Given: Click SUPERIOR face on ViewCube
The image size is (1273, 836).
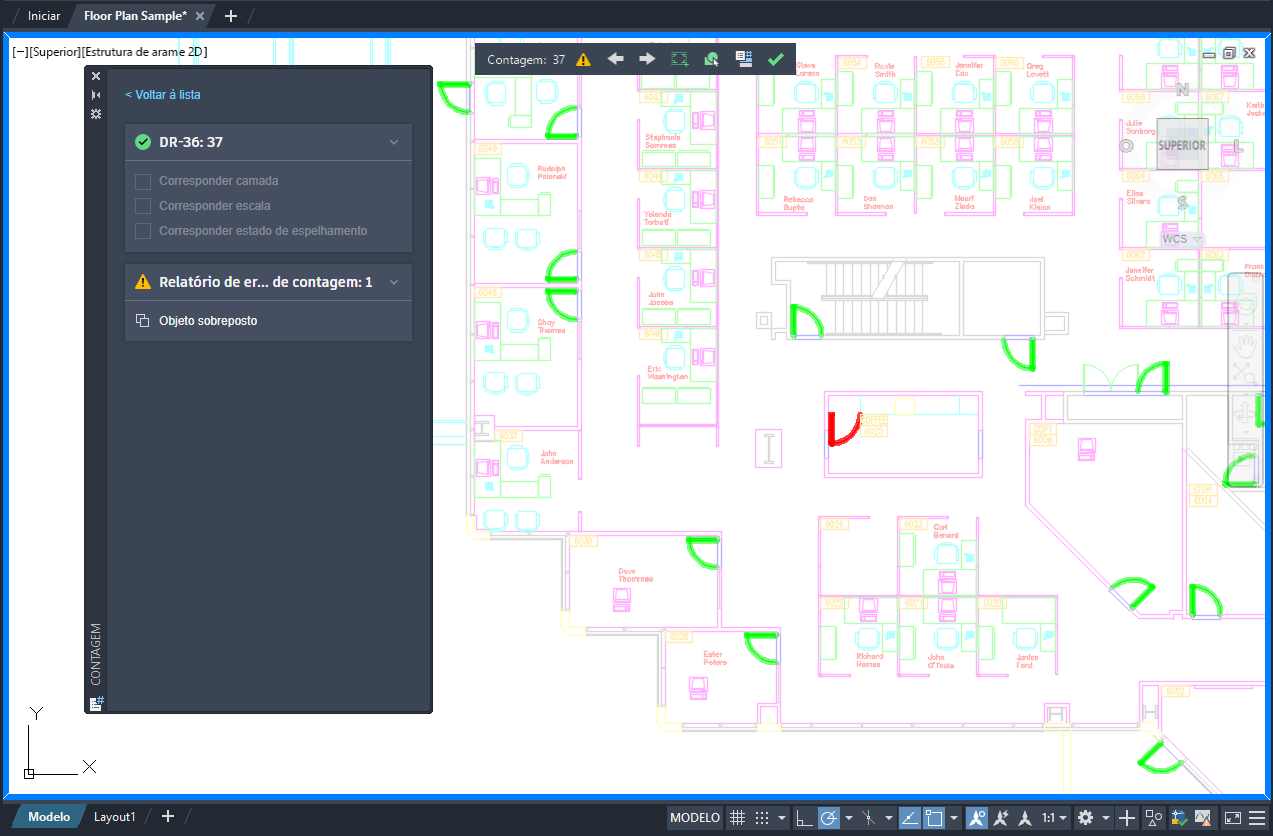Looking at the screenshot, I should (1182, 145).
